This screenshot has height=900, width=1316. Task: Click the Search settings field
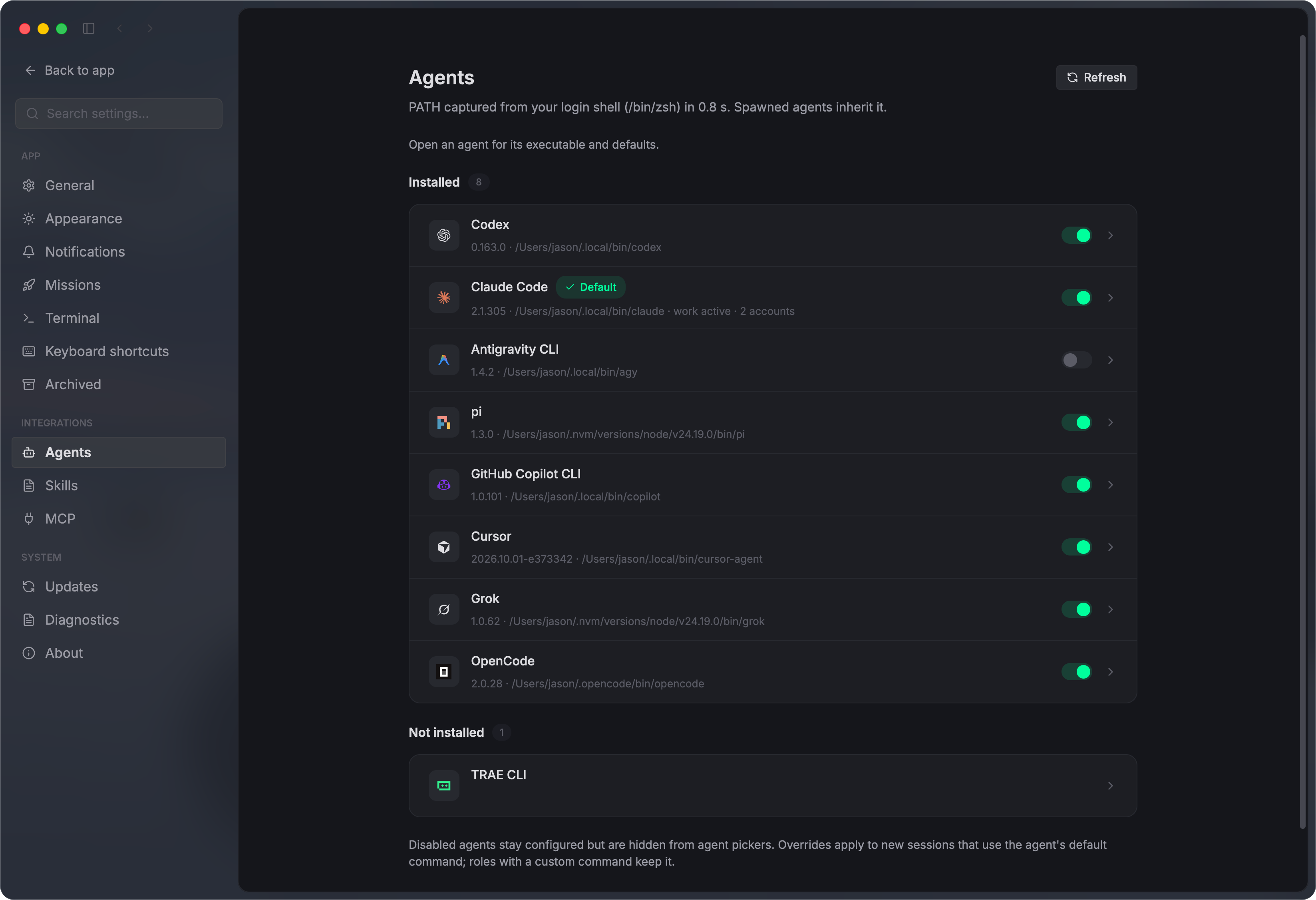click(118, 113)
